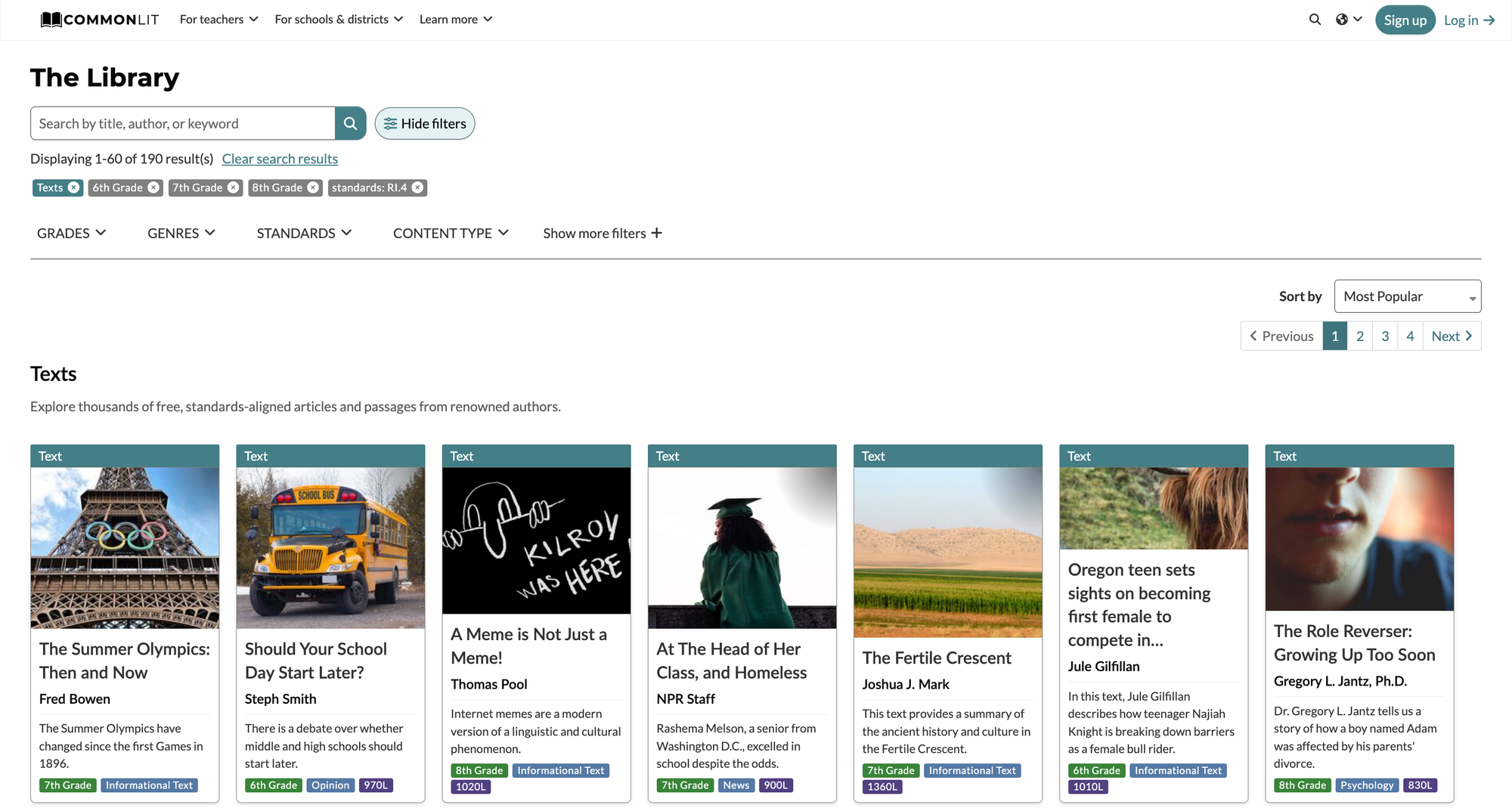Expand the CONTENT TYPE filter dropdown
The width and height of the screenshot is (1512, 808).
(x=451, y=233)
